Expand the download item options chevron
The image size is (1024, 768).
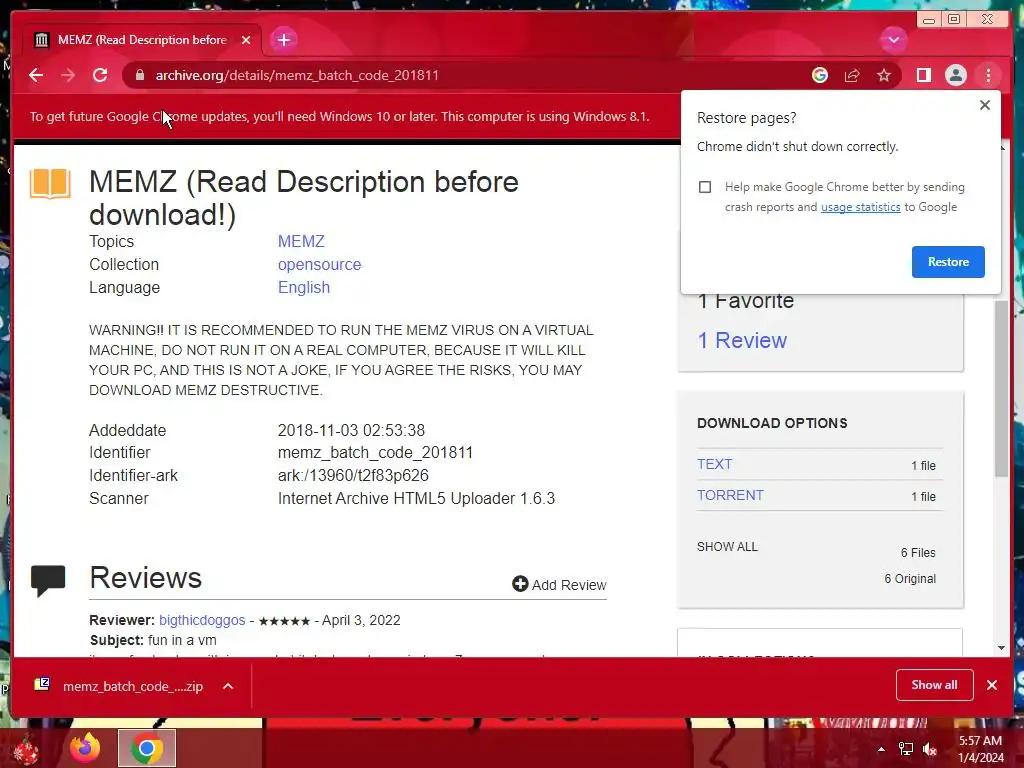[x=228, y=686]
